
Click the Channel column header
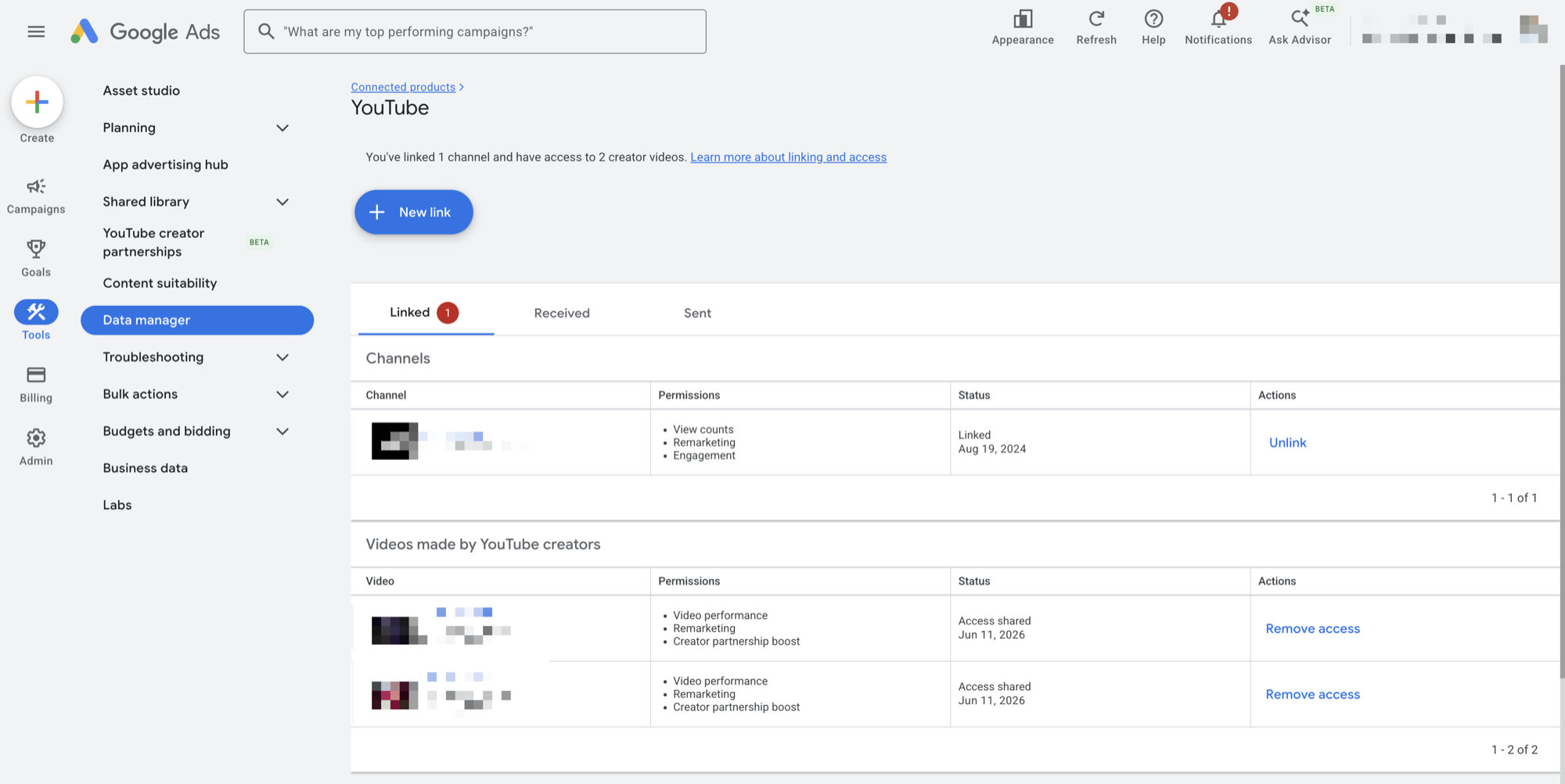tap(386, 395)
